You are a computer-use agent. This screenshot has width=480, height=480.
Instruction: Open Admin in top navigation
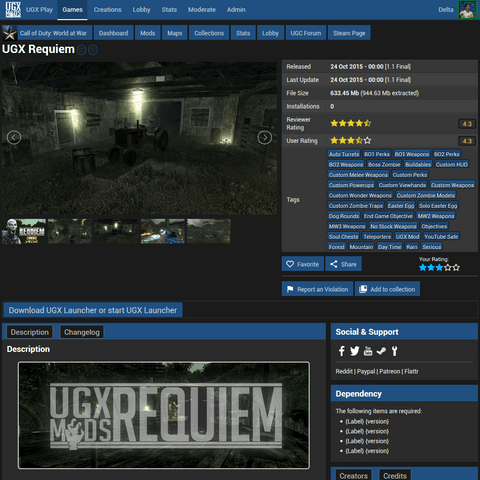coord(236,10)
